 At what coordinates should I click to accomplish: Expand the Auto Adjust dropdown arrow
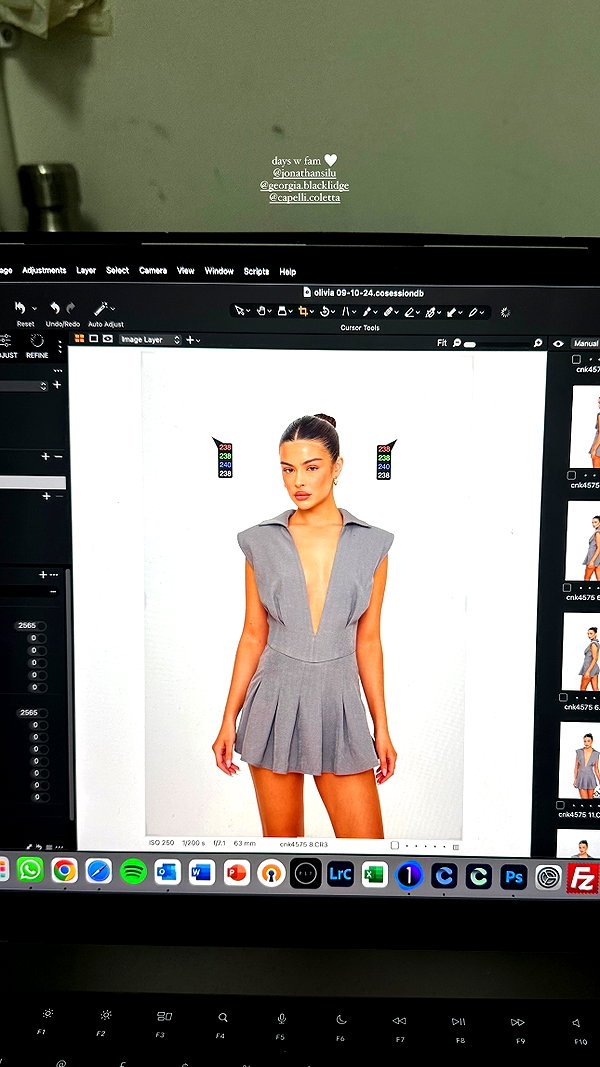(112, 308)
